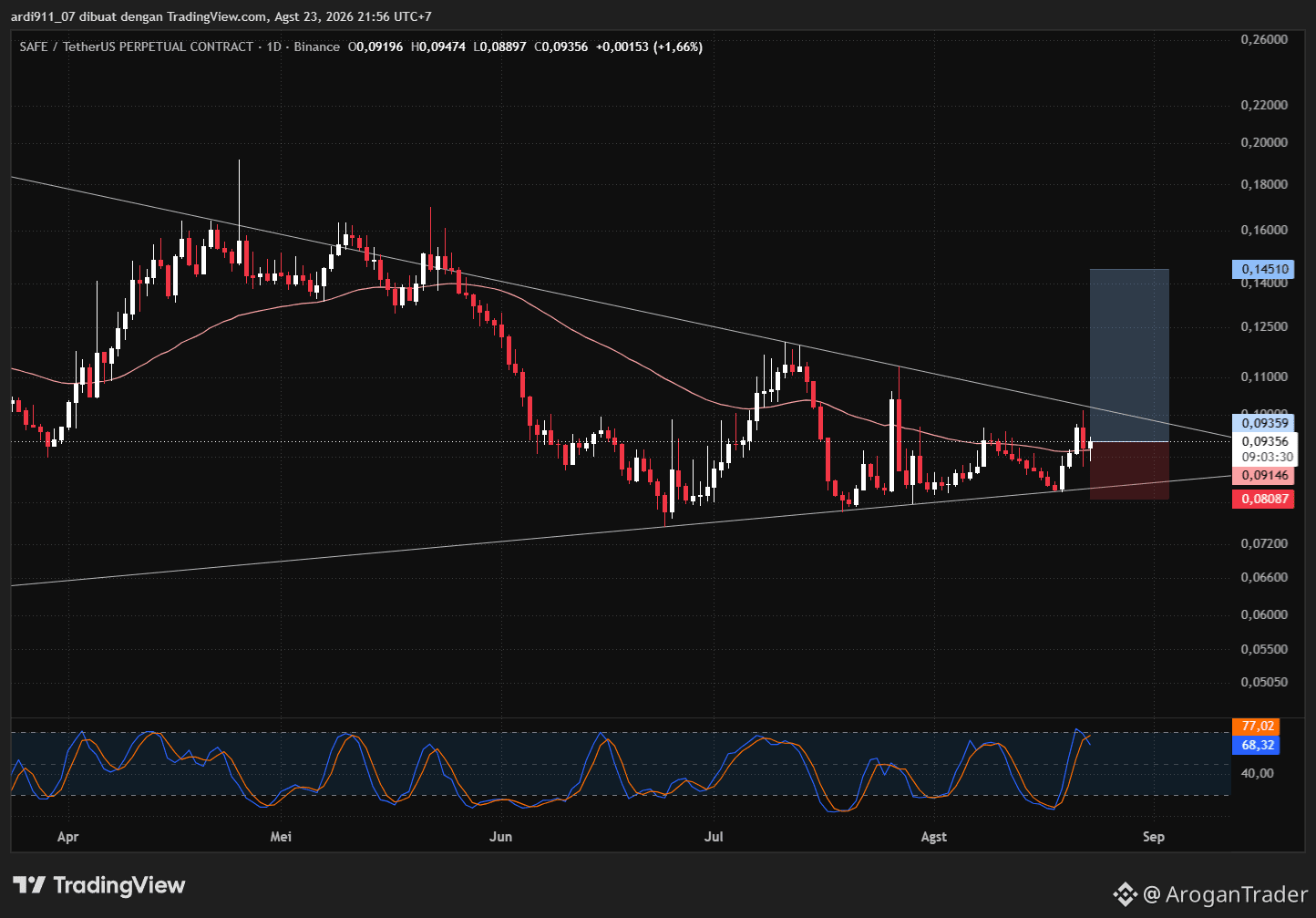This screenshot has width=1316, height=918.
Task: Click the Binance exchange name in the legend
Action: (317, 46)
